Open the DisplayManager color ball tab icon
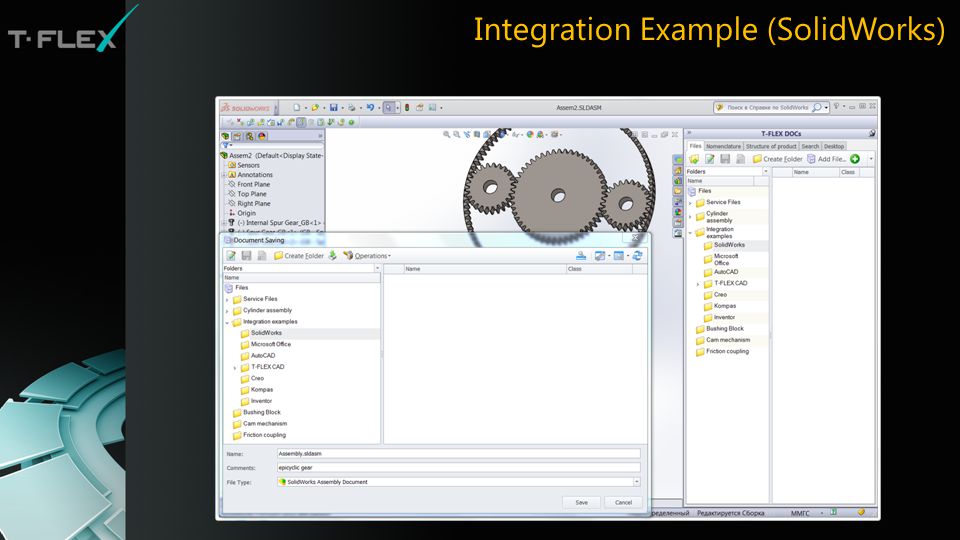Image resolution: width=960 pixels, height=540 pixels. coord(262,136)
